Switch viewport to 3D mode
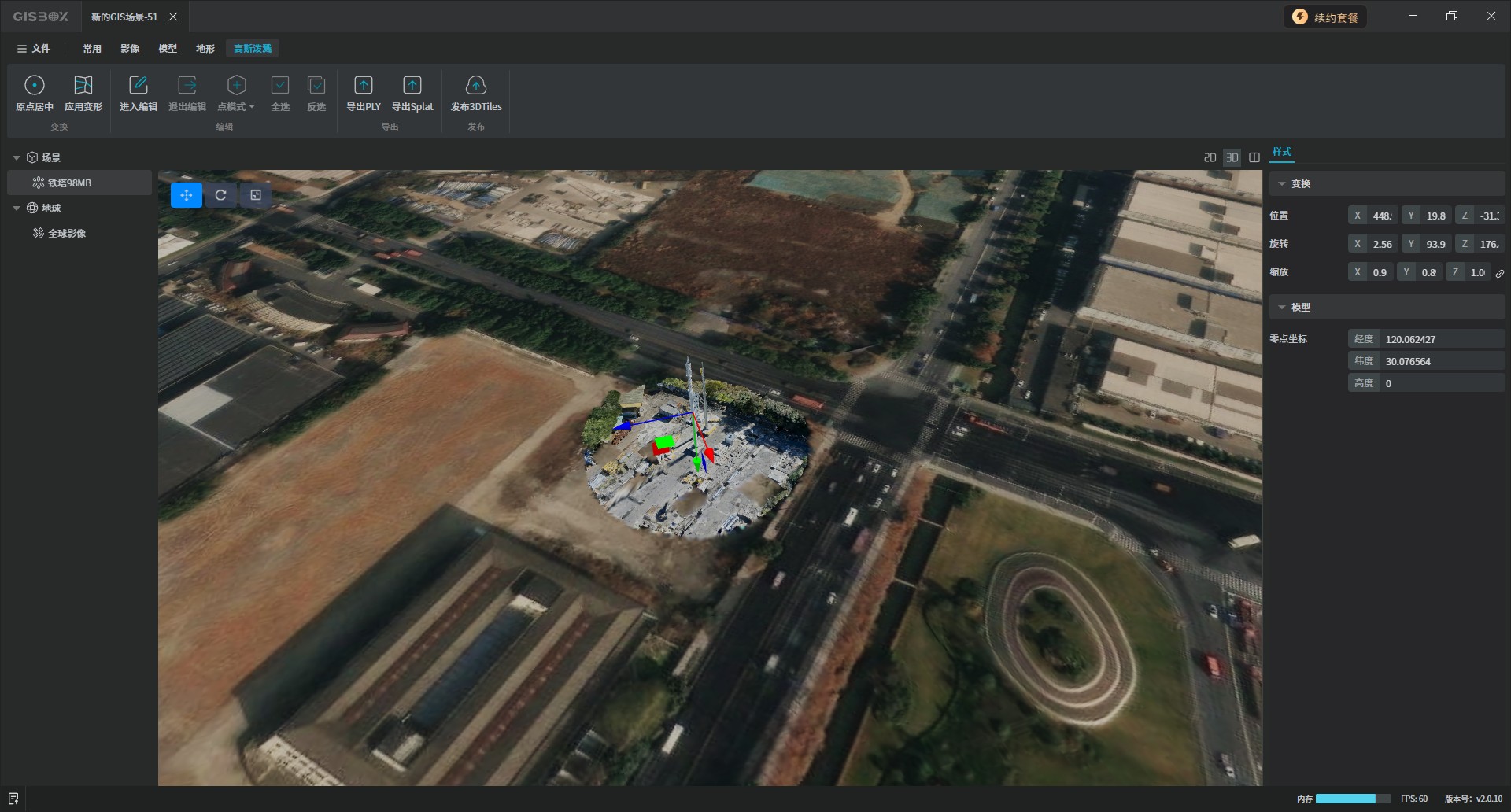This screenshot has height=812, width=1511. [x=1232, y=157]
